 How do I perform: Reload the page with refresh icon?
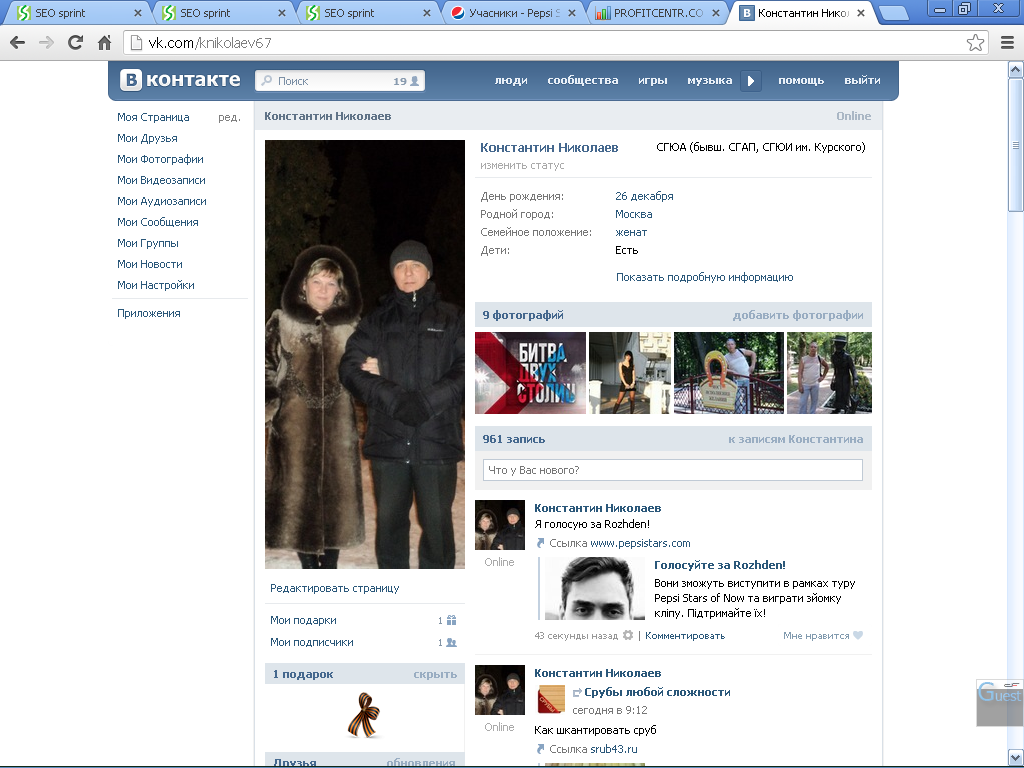[x=76, y=43]
